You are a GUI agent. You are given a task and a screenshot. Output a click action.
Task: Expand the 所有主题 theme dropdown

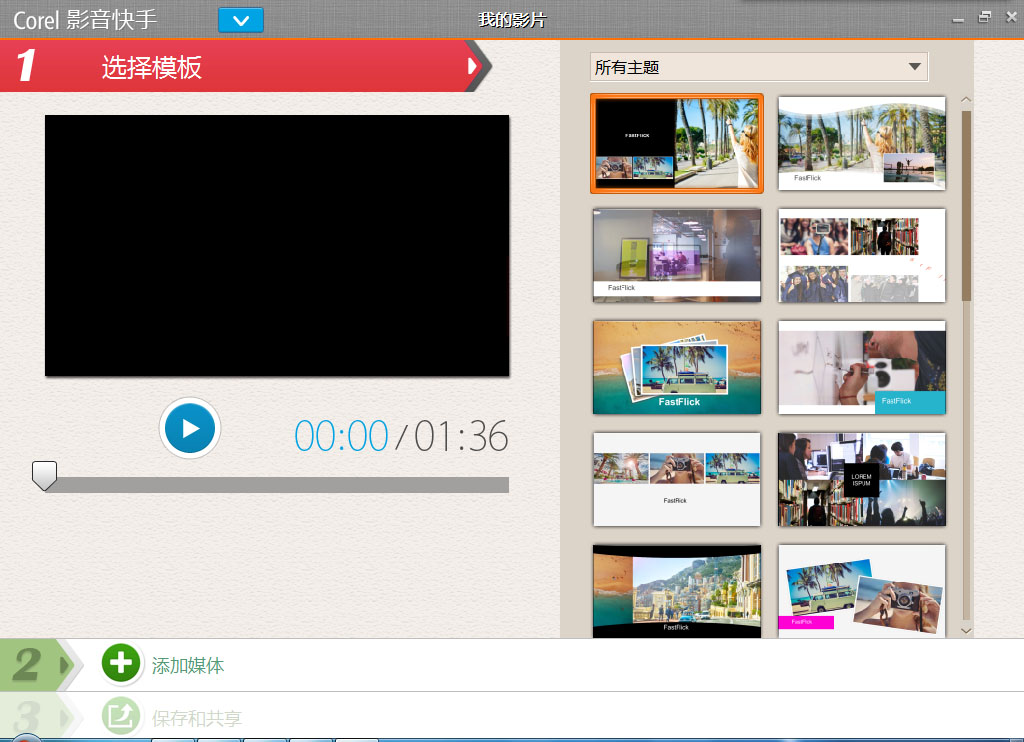pyautogui.click(x=758, y=67)
